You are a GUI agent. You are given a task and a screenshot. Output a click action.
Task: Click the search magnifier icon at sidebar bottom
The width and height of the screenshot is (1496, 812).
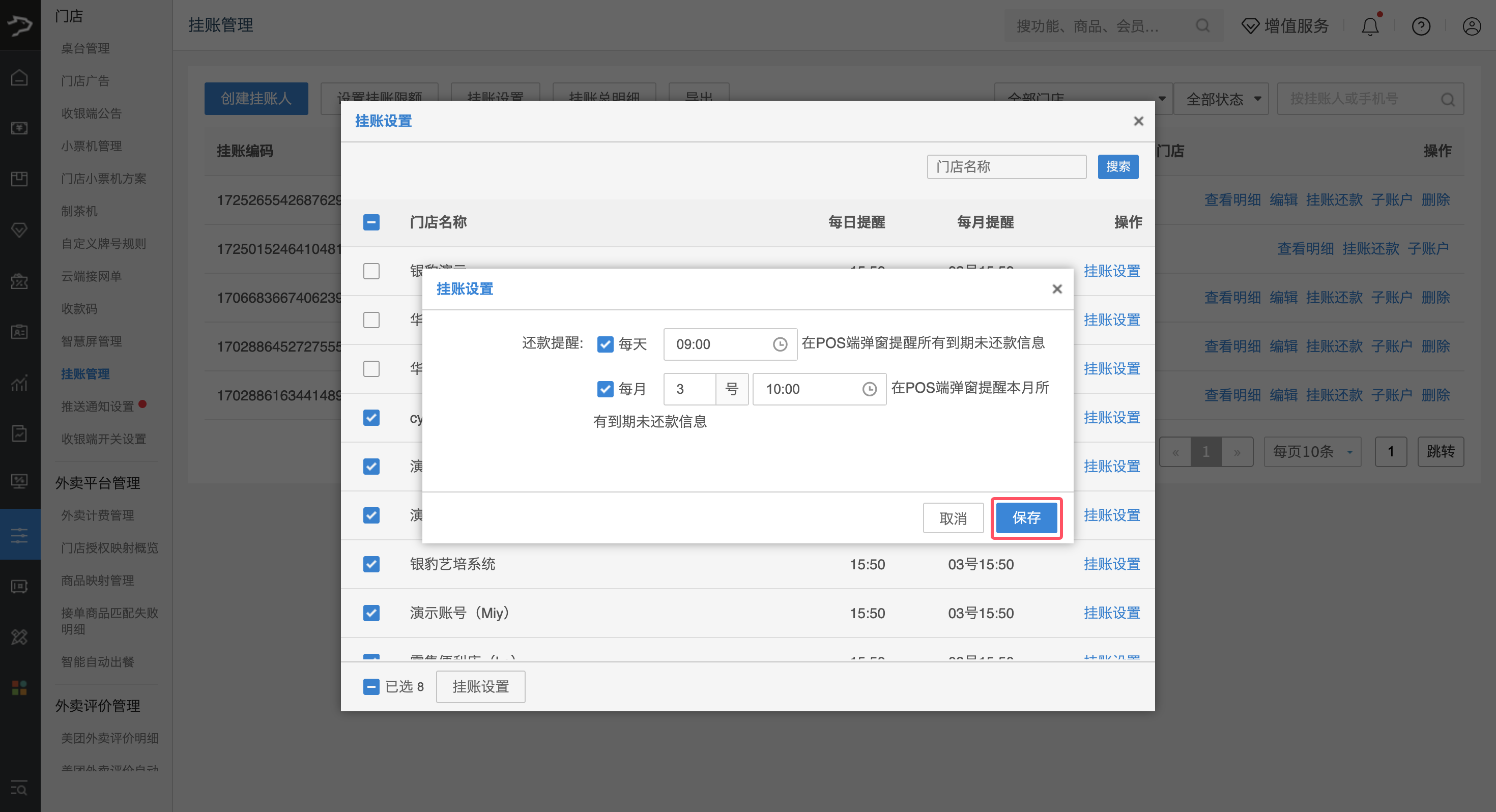[x=20, y=788]
